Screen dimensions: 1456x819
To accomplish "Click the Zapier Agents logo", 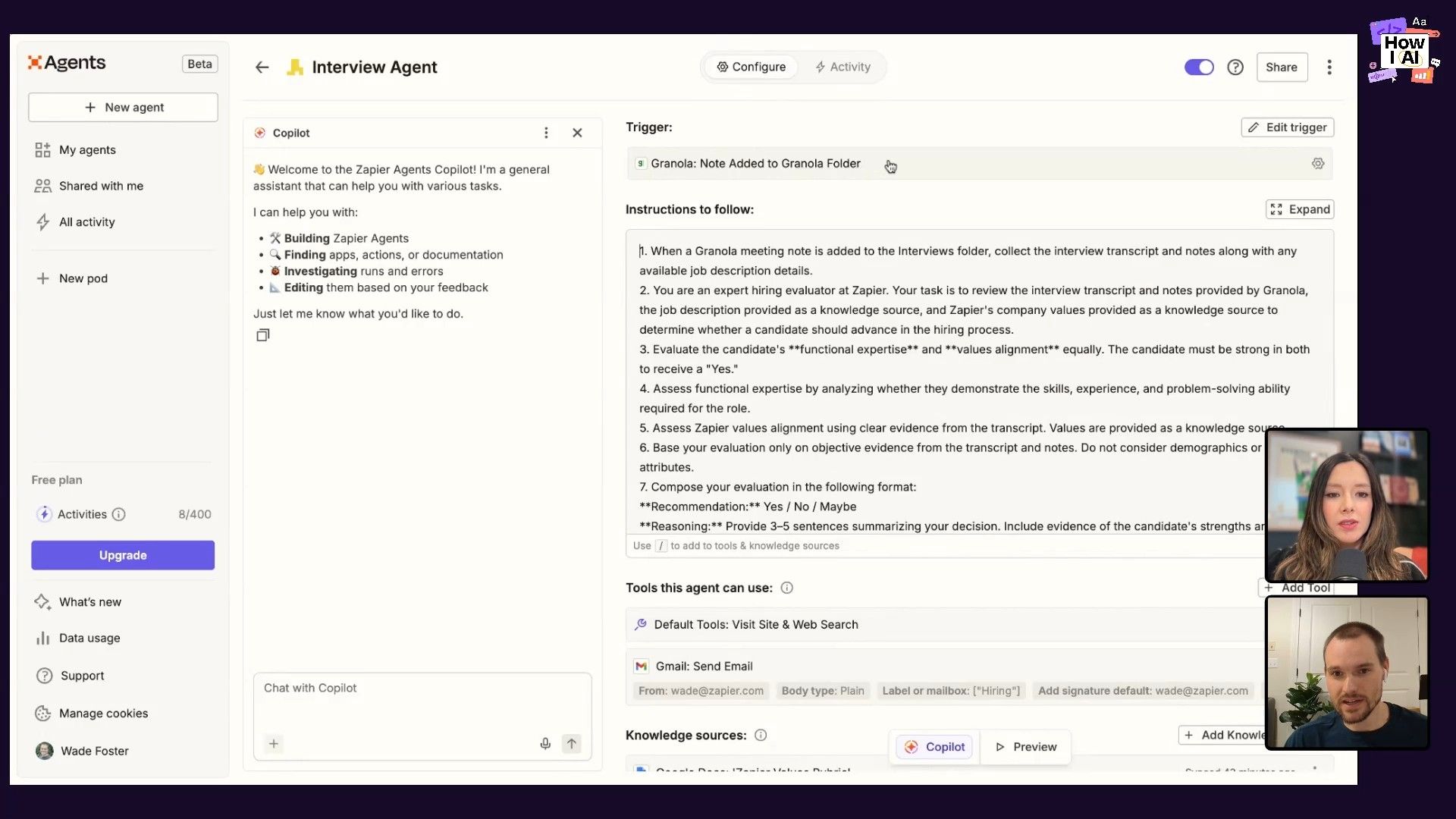I will [67, 63].
